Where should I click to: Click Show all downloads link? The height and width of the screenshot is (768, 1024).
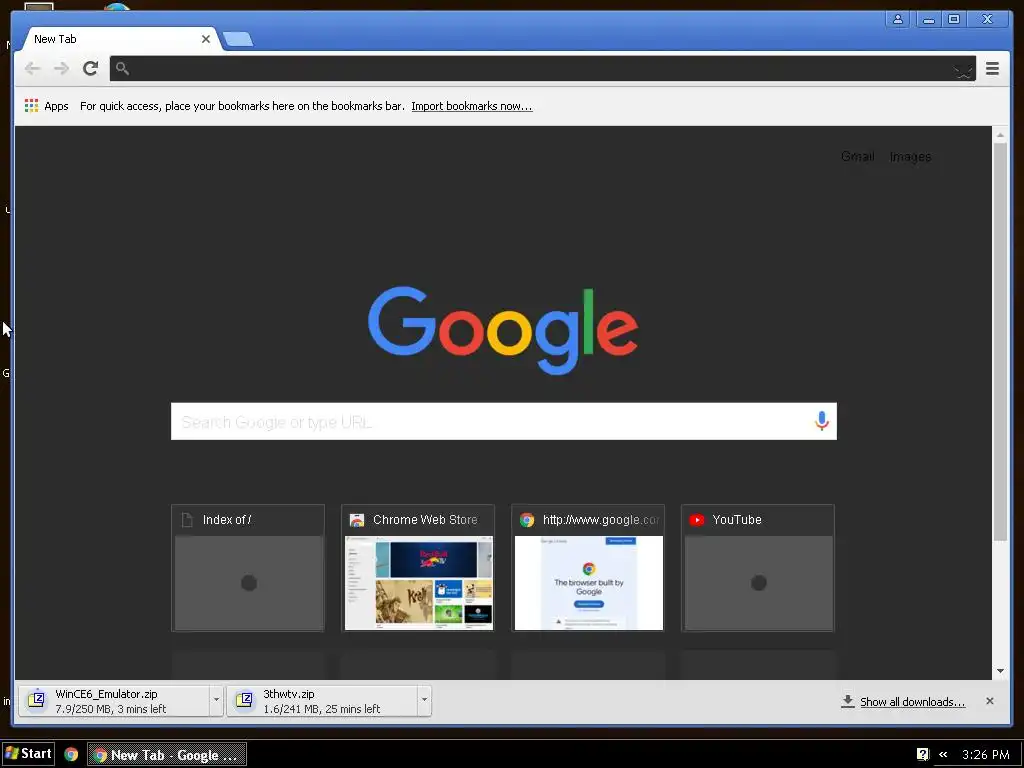pos(912,701)
